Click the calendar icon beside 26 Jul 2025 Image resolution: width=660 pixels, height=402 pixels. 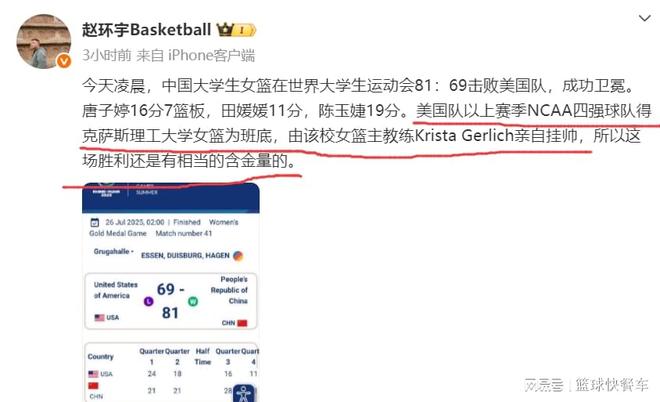pyautogui.click(x=95, y=222)
